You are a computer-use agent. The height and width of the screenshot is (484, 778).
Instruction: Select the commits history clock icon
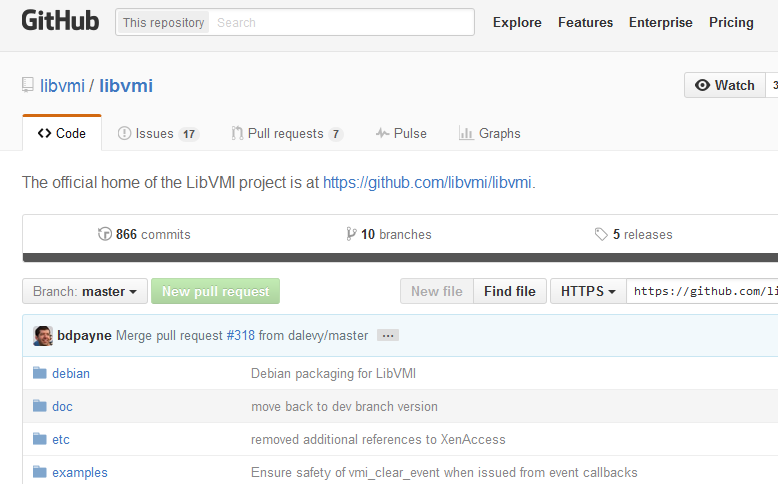pos(105,234)
